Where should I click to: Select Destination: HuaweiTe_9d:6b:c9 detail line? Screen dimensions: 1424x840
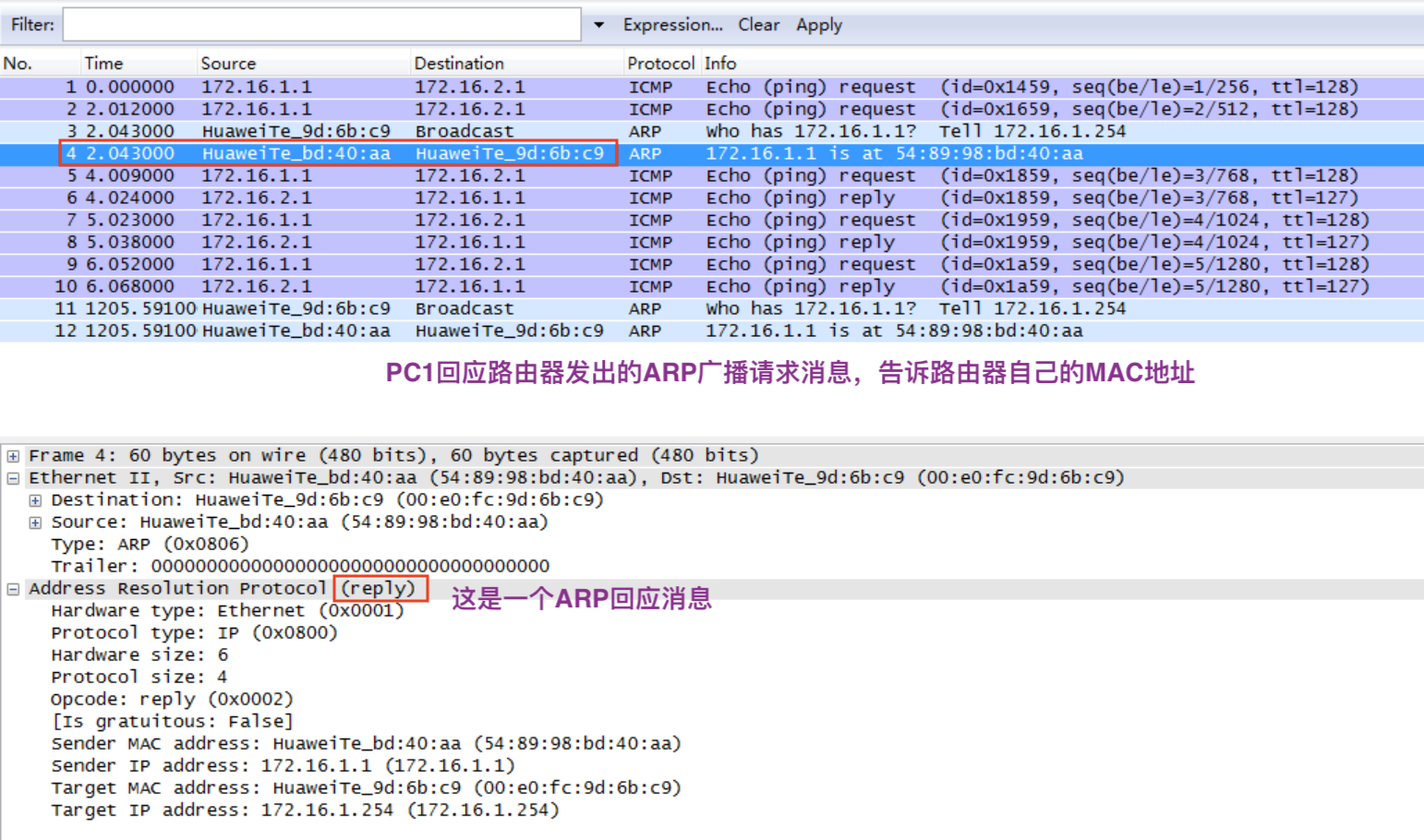(327, 499)
